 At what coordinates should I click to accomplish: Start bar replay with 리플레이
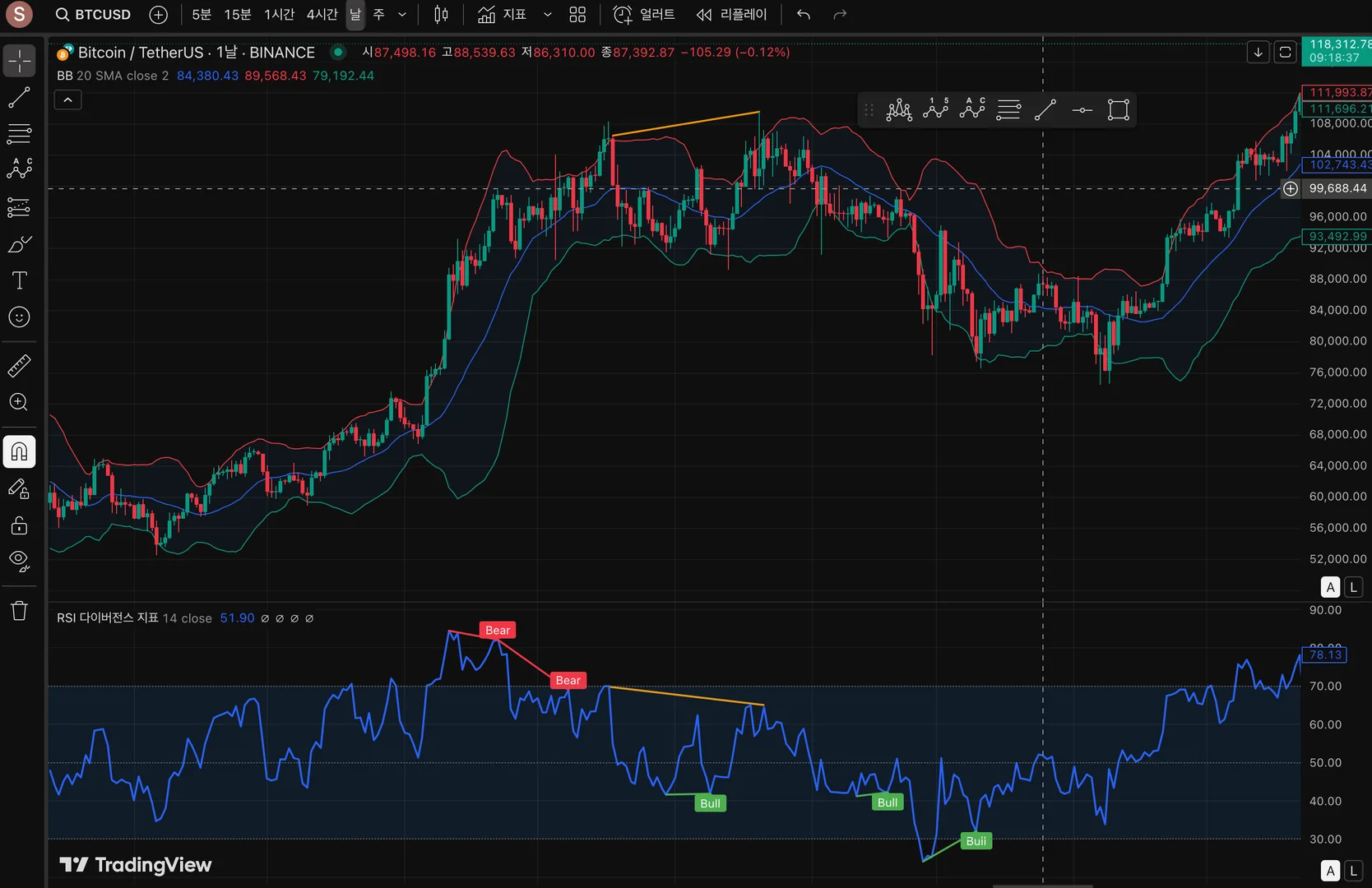(x=732, y=15)
